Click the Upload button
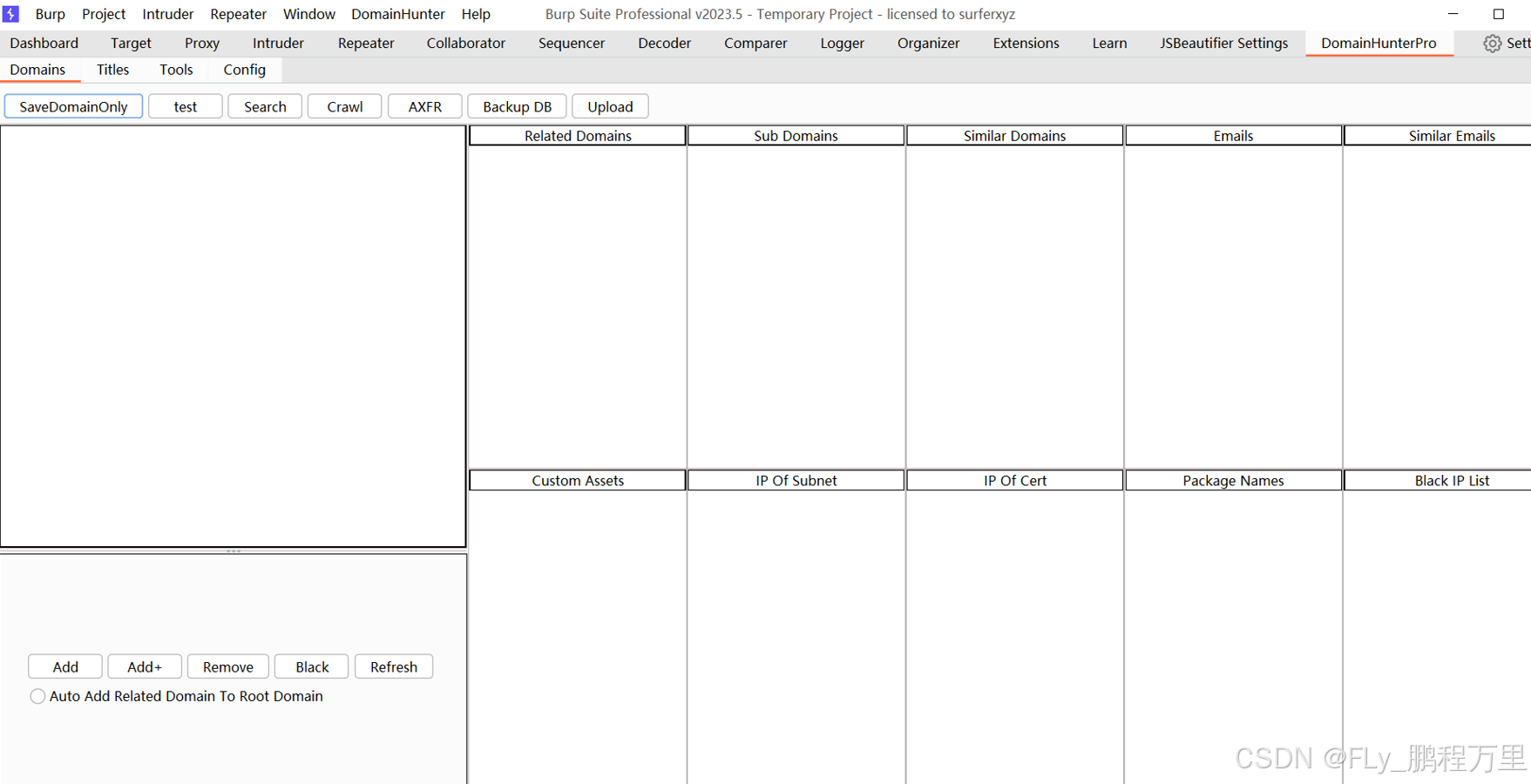This screenshot has height=784, width=1531. (610, 106)
